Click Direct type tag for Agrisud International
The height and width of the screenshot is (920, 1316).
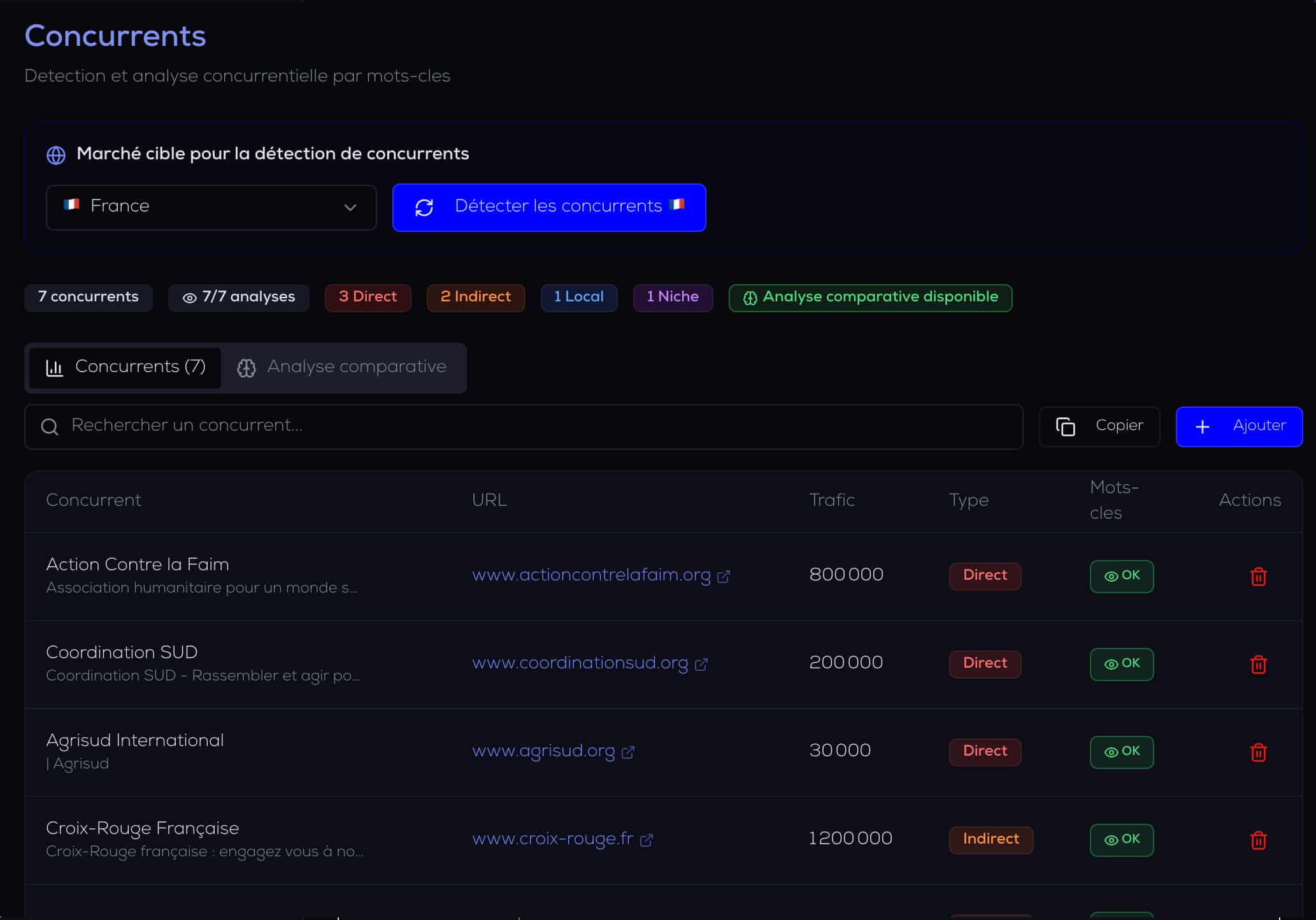pos(985,752)
